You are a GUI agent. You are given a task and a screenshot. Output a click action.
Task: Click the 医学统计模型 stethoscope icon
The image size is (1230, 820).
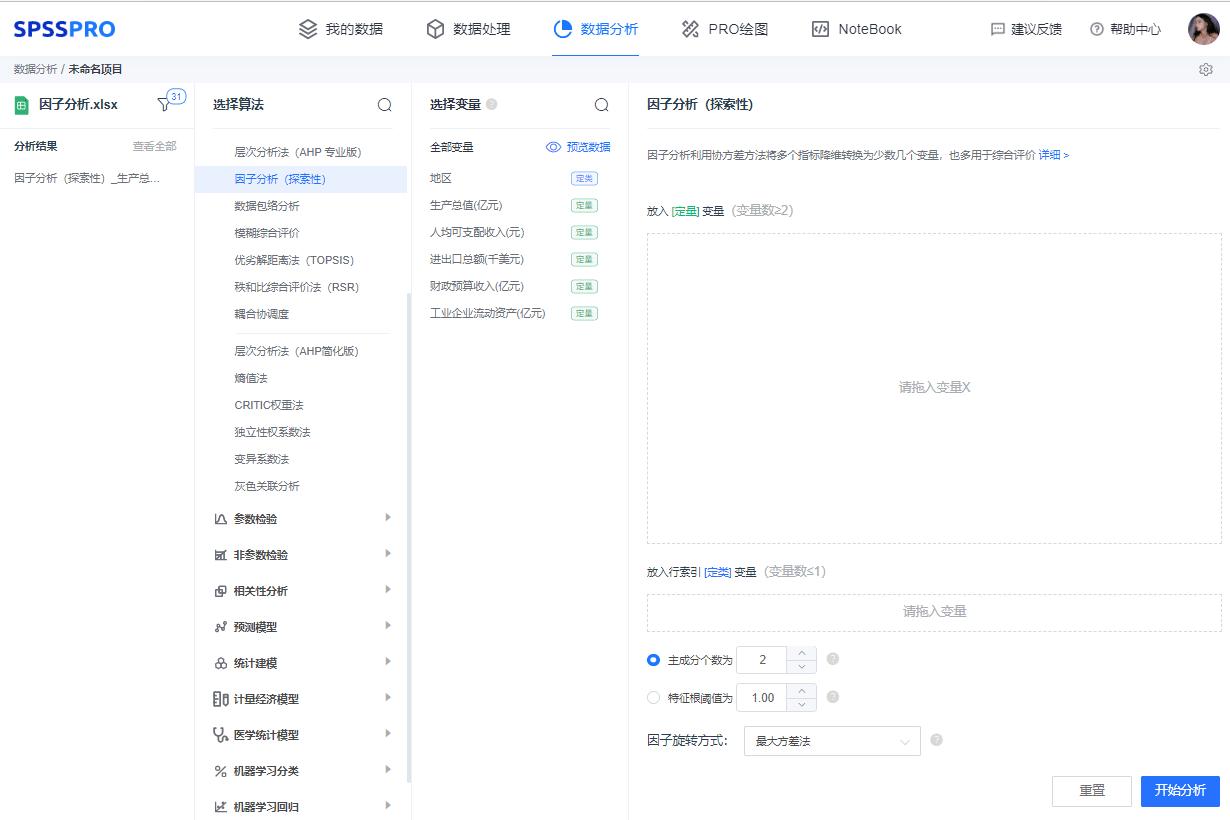coord(221,735)
